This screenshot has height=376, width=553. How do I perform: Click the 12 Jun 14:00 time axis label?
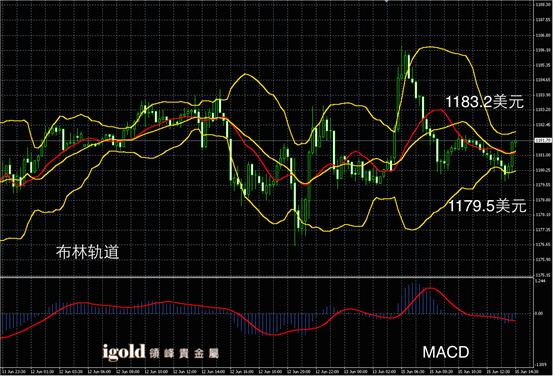point(213,371)
